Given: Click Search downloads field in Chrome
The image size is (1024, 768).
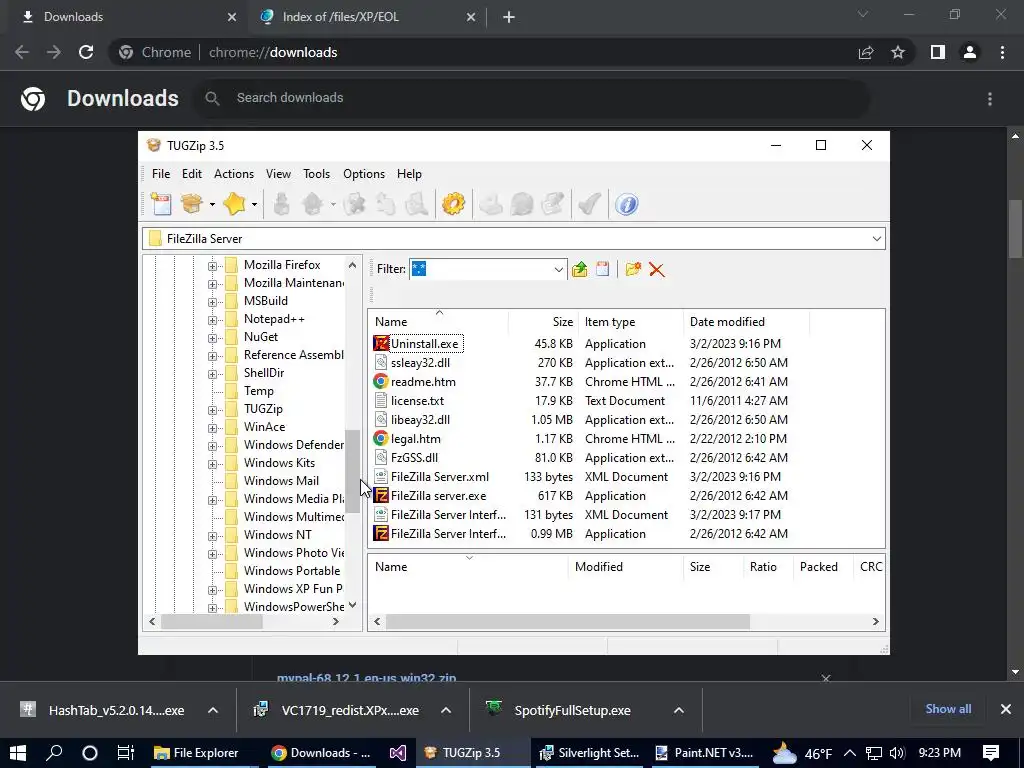Looking at the screenshot, I should 533,98.
